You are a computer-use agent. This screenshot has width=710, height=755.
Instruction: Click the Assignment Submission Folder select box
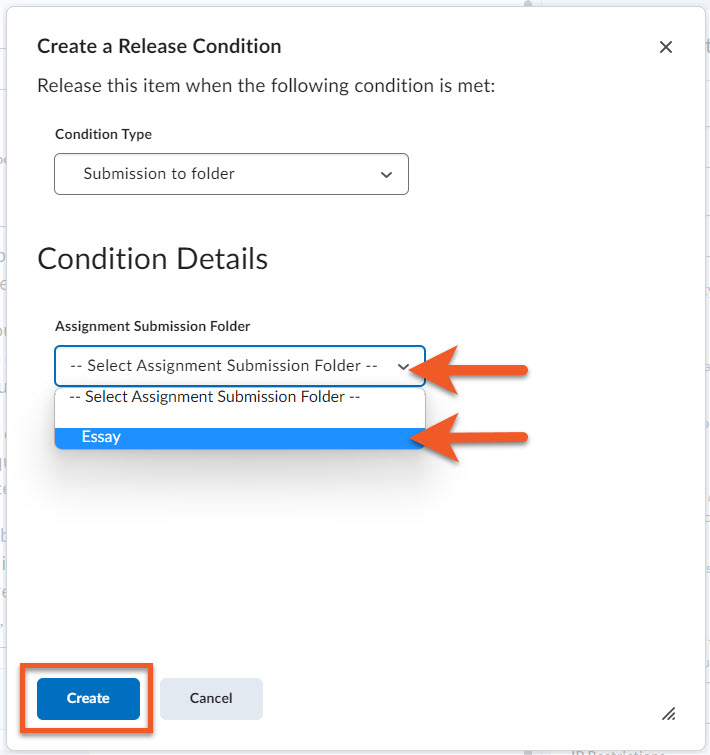[230, 366]
